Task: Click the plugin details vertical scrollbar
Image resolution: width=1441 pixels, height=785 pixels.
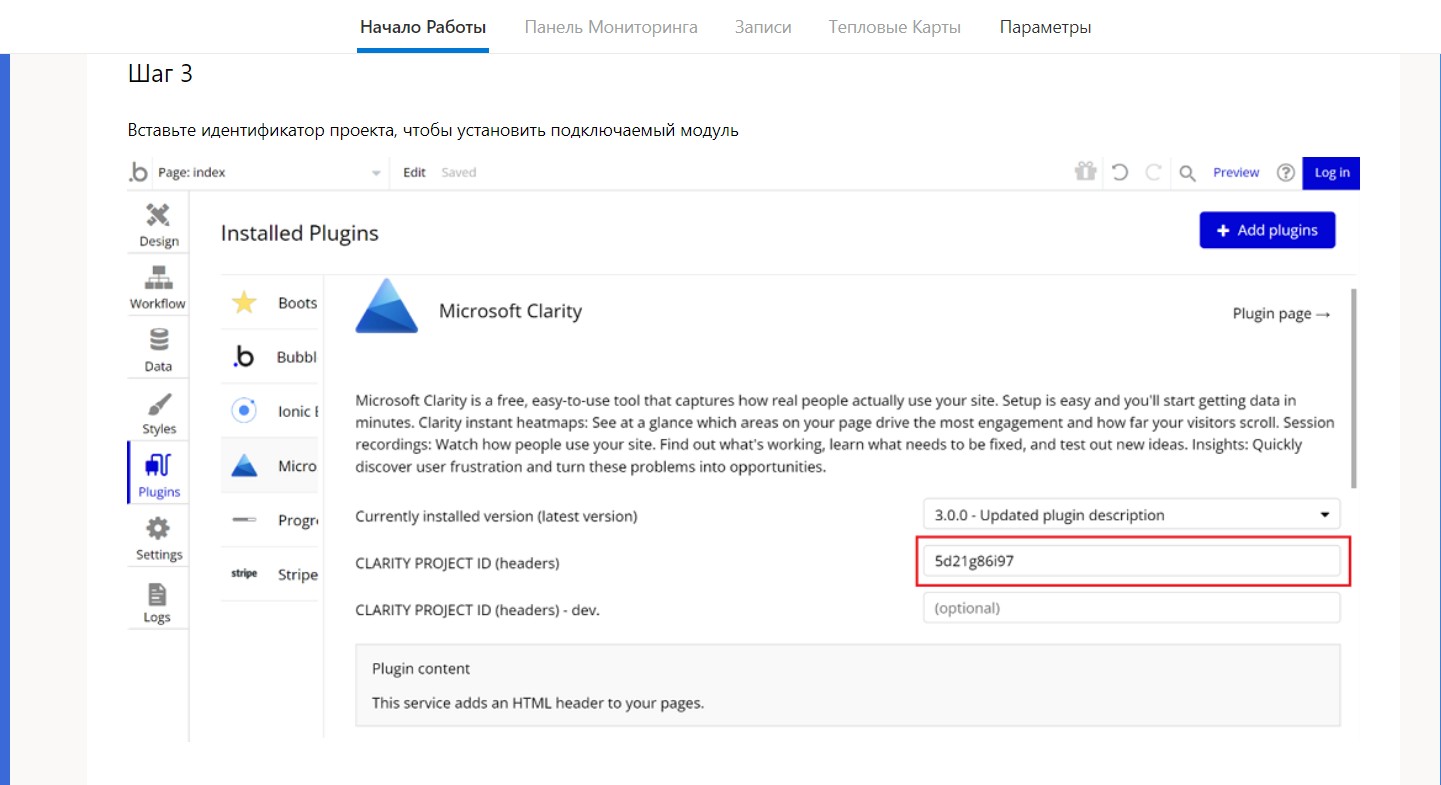Action: [1354, 388]
